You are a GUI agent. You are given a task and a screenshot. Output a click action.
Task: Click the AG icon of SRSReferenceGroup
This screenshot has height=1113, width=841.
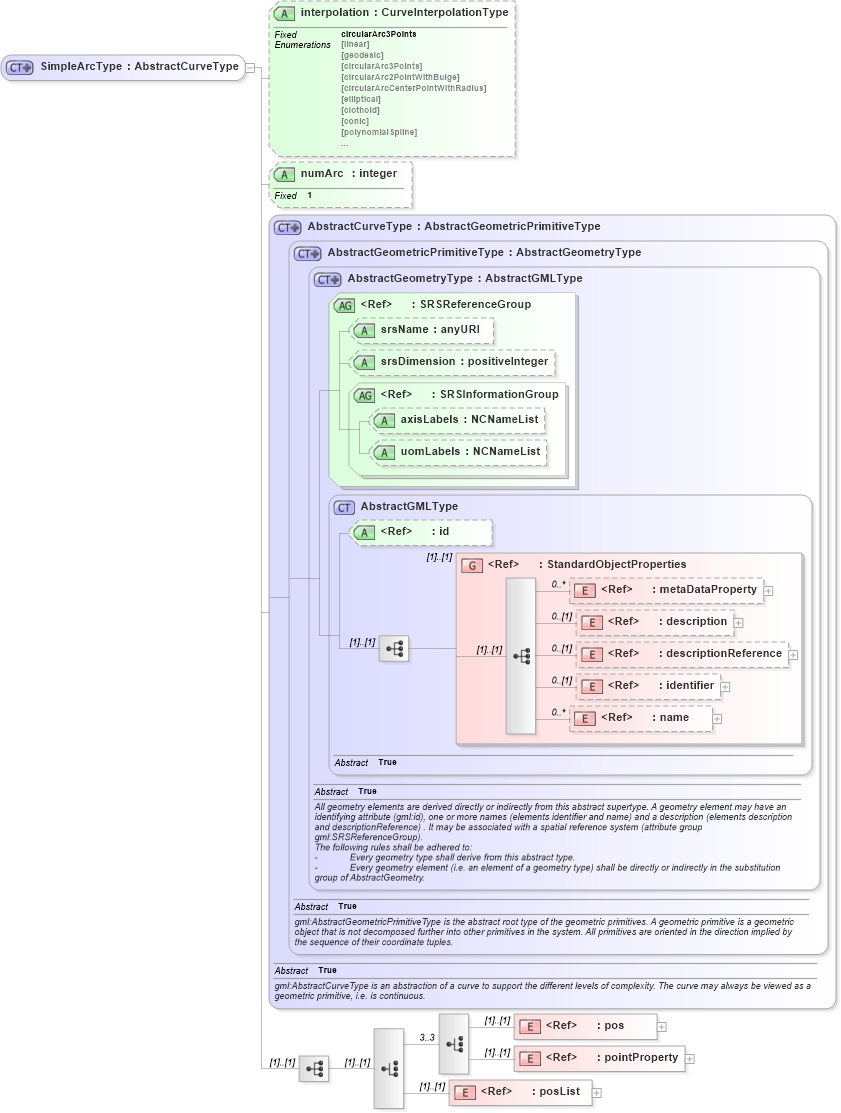345,305
